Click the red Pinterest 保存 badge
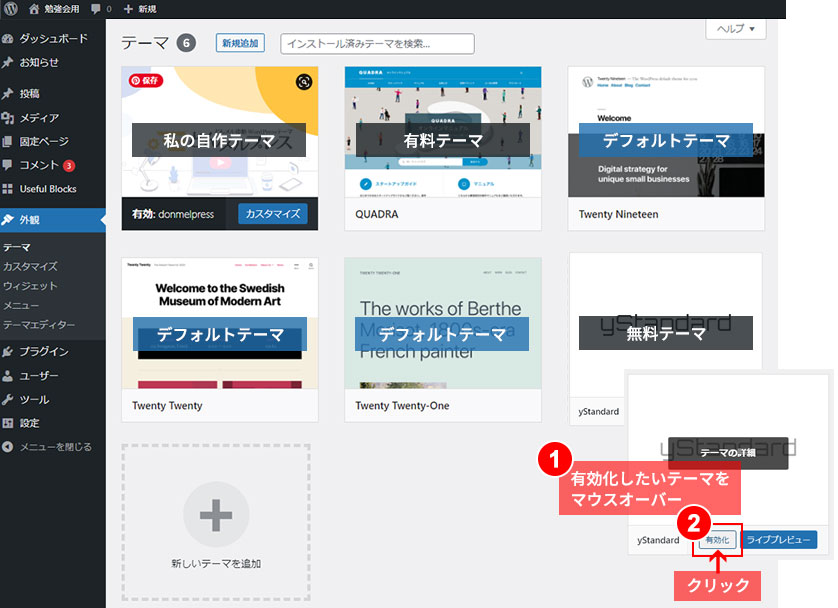The image size is (838, 608). point(146,81)
